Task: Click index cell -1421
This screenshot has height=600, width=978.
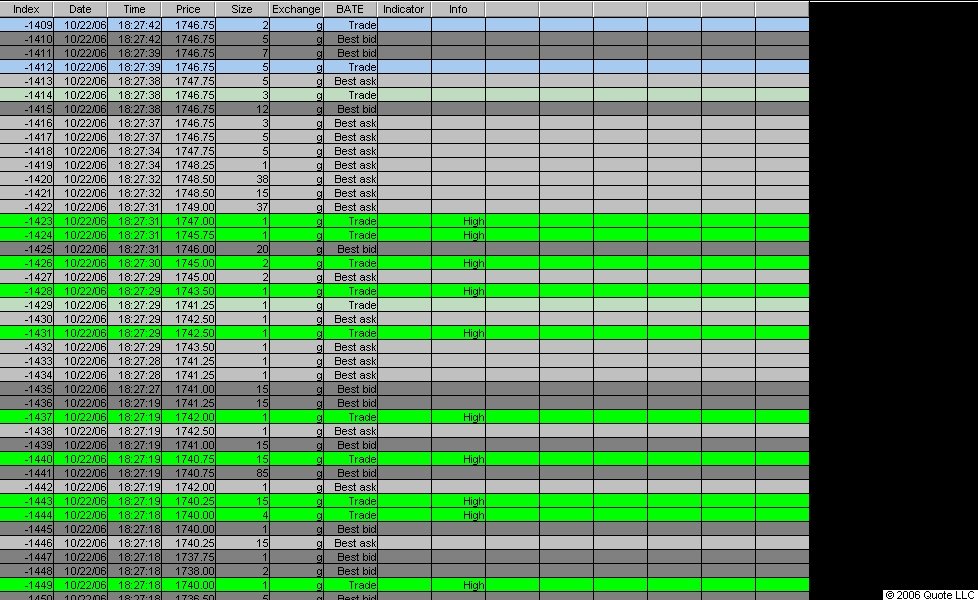Action: [27, 193]
